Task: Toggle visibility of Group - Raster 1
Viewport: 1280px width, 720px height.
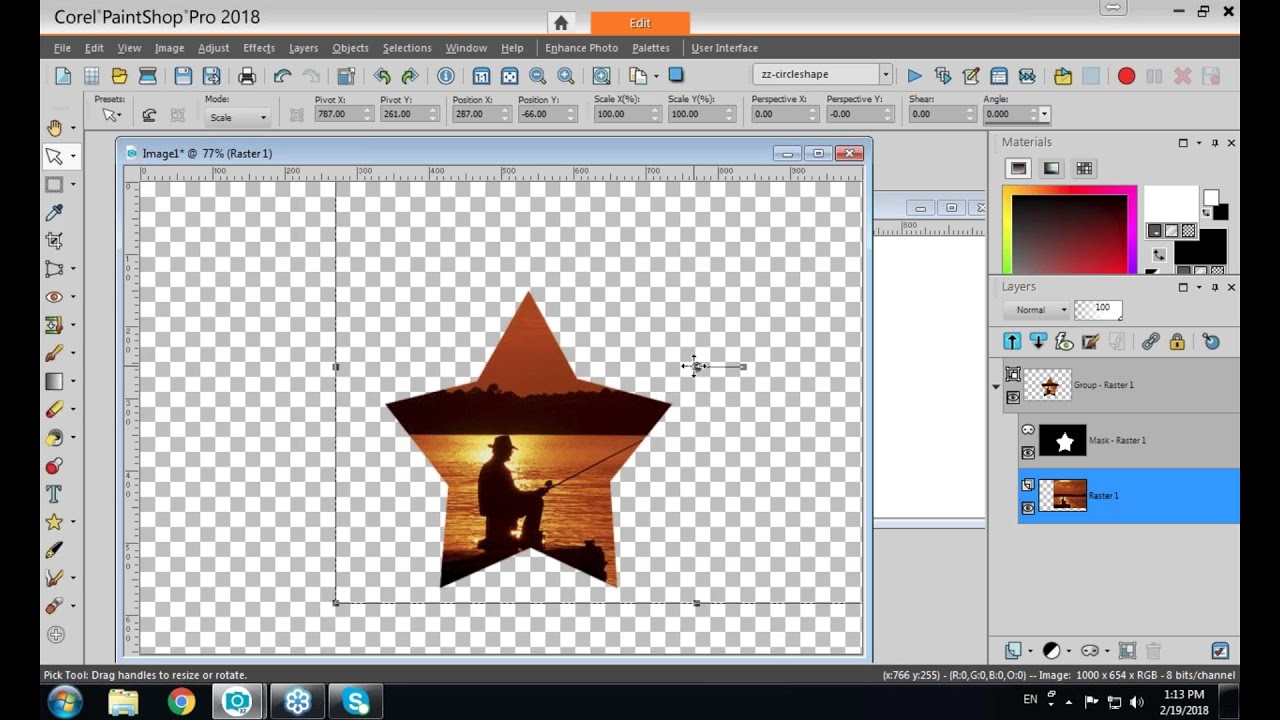Action: click(x=1013, y=397)
